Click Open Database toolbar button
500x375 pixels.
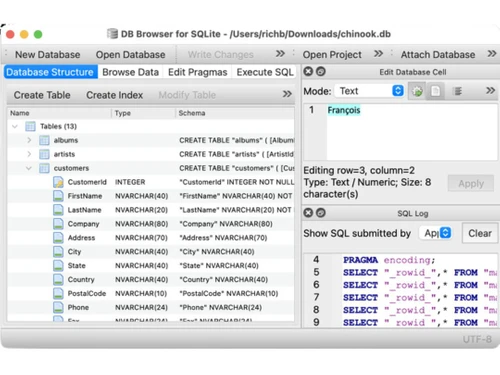[130, 54]
